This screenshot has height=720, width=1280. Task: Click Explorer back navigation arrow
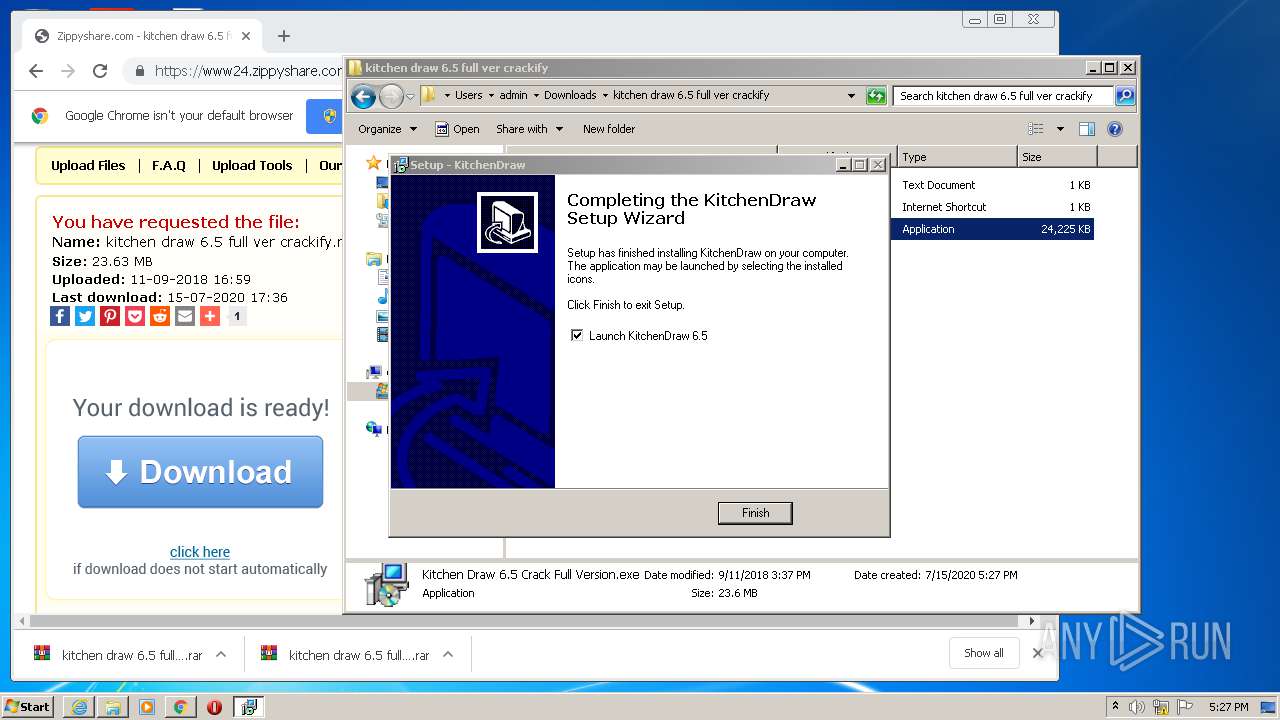364,96
